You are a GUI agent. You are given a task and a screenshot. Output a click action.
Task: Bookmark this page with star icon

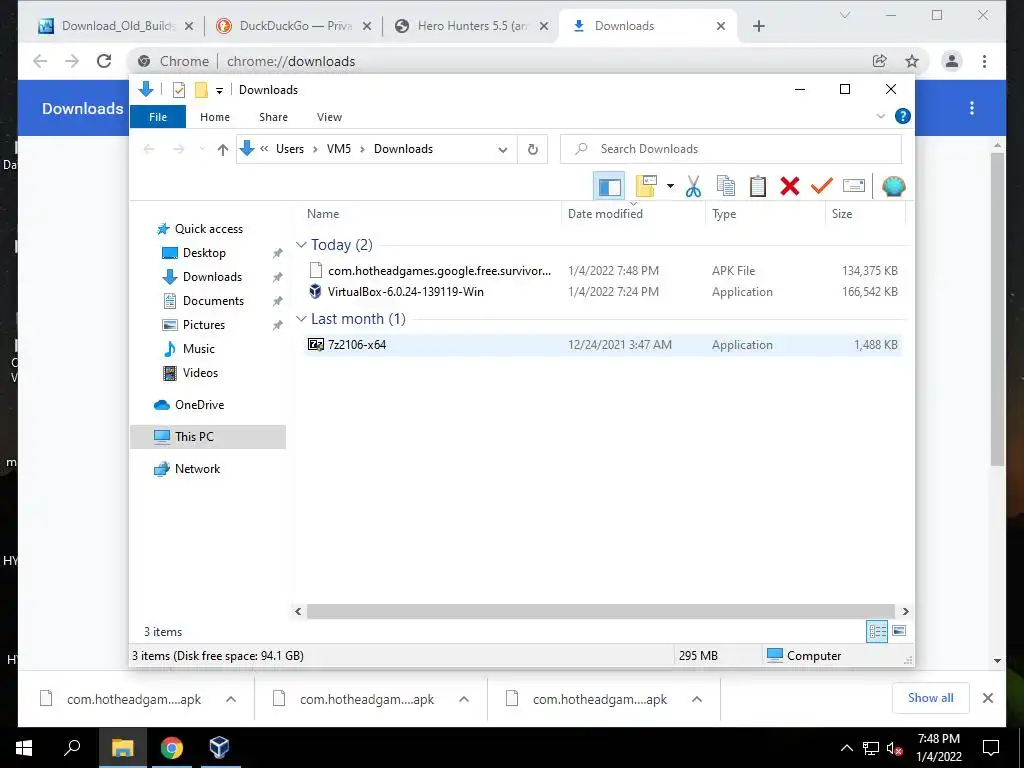pos(912,61)
